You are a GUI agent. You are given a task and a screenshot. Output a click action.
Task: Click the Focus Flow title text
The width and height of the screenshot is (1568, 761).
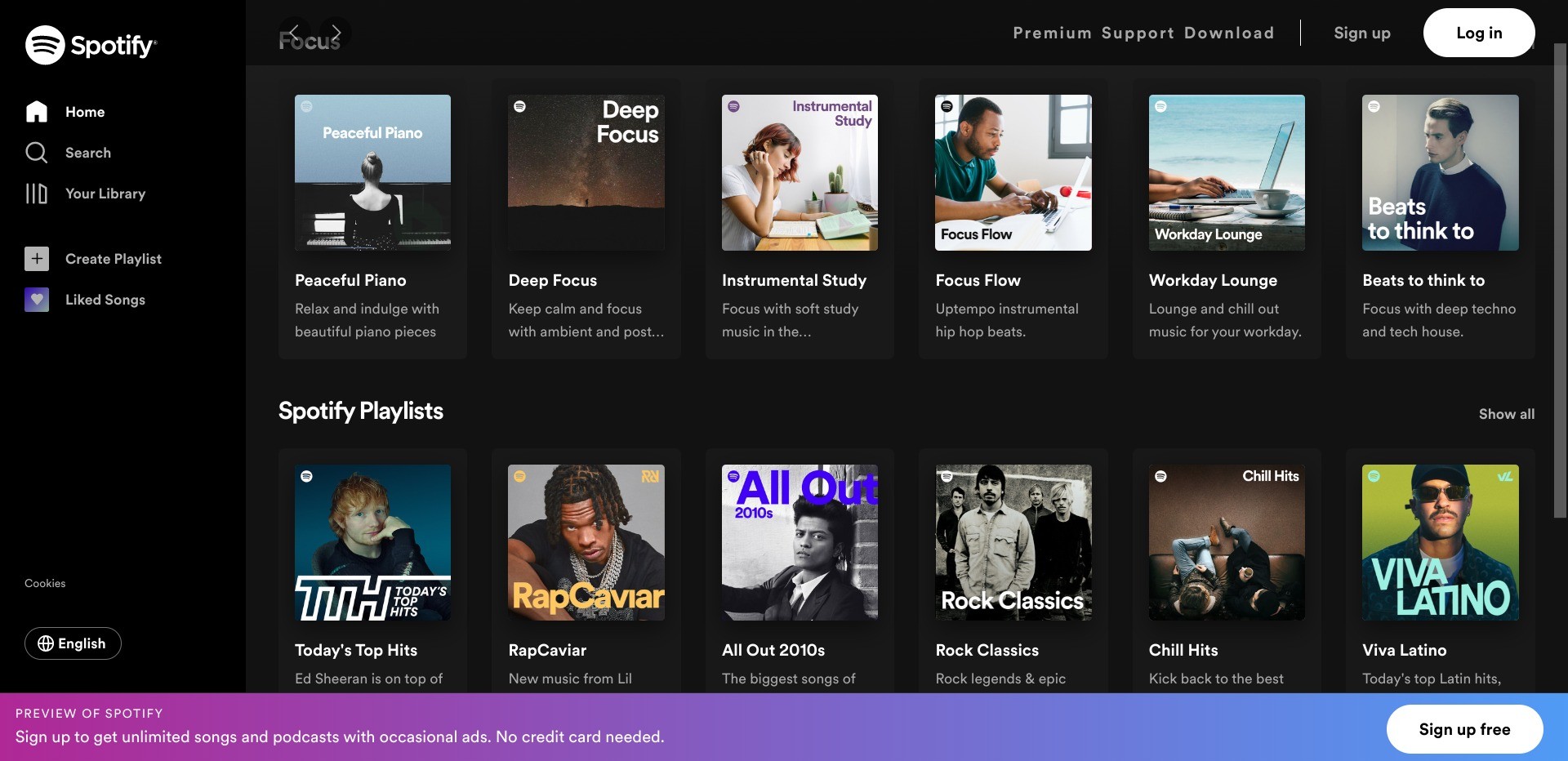978,280
